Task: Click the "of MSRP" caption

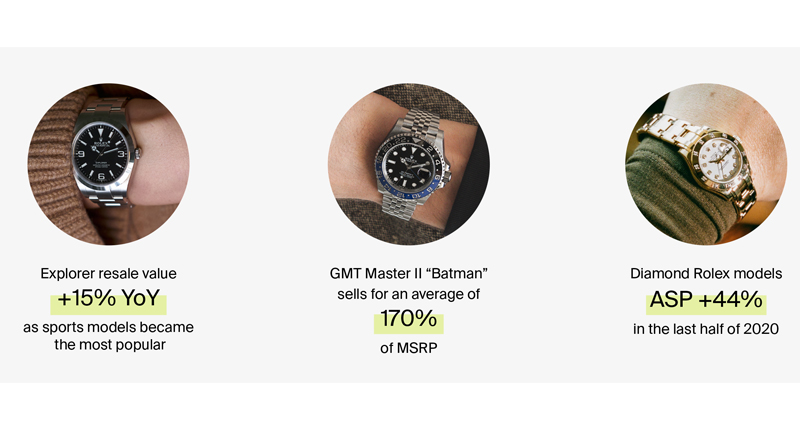Action: (x=408, y=350)
